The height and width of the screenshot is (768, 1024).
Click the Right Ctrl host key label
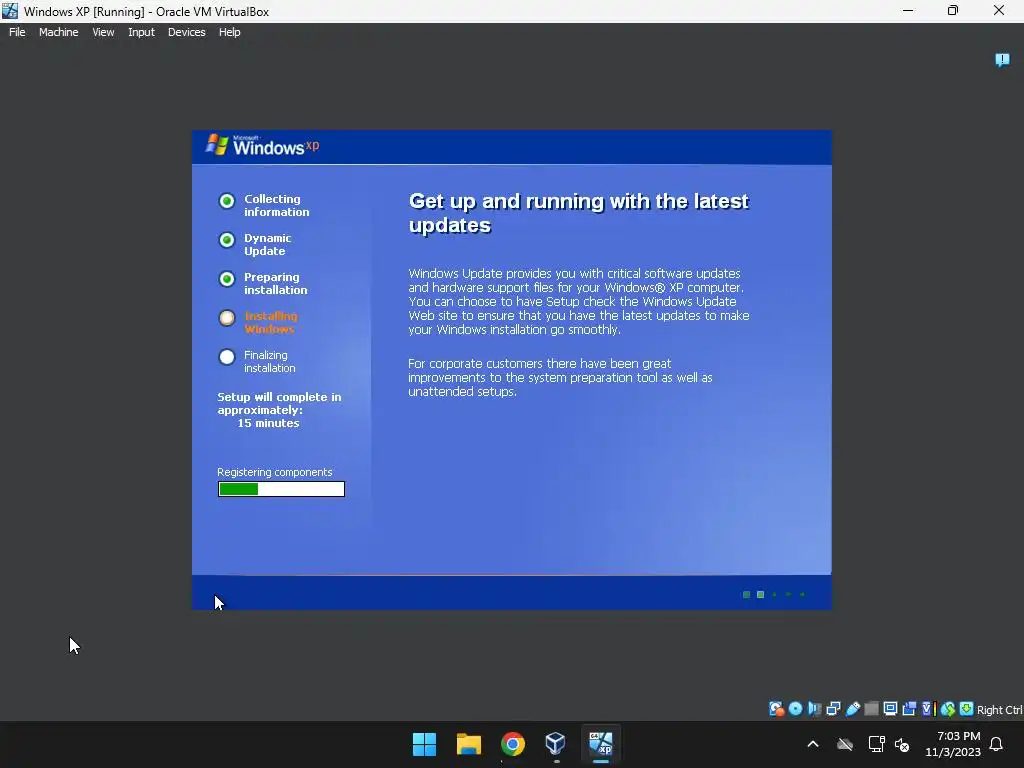(x=999, y=710)
